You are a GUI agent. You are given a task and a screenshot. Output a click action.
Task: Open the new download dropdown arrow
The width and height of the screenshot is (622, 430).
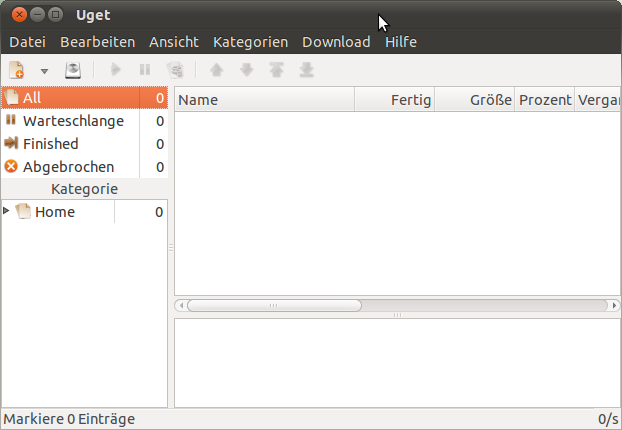pyautogui.click(x=44, y=71)
